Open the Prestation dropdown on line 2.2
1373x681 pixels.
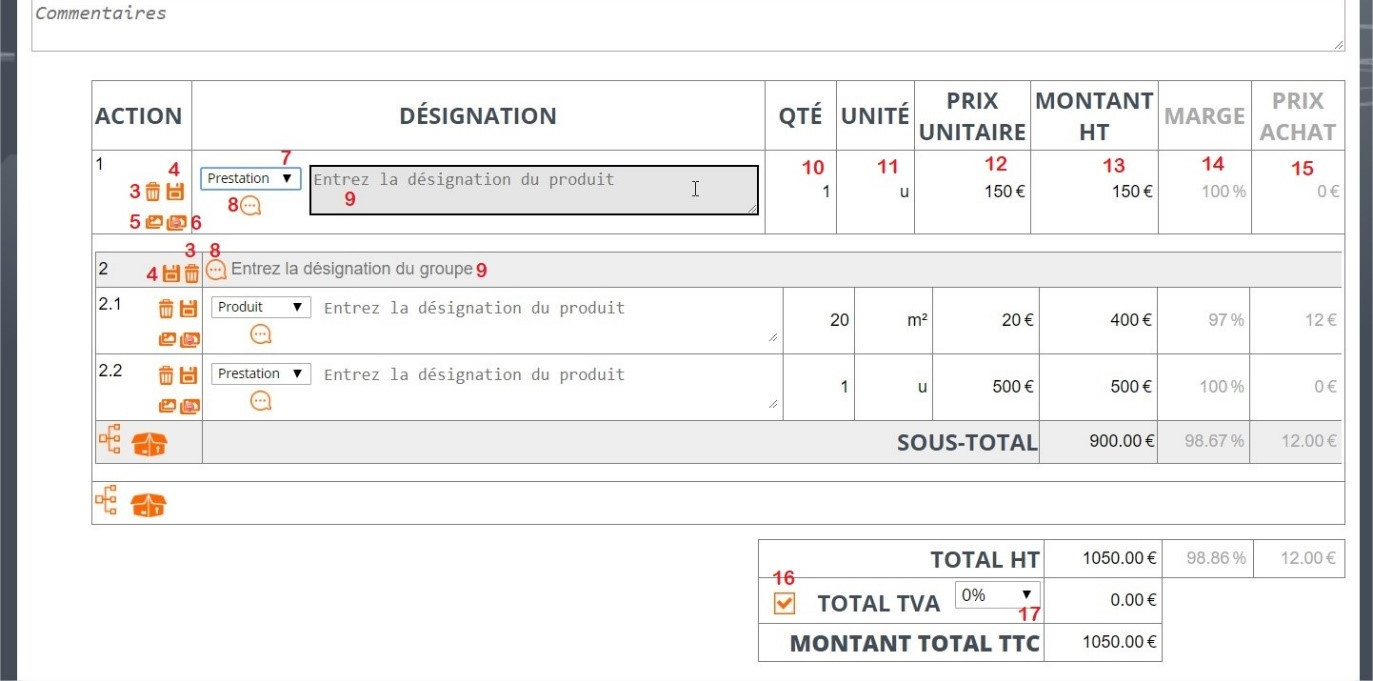click(261, 374)
